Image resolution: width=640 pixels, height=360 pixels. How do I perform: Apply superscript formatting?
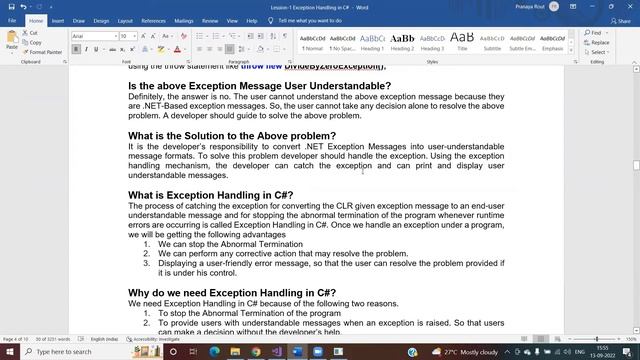132,49
